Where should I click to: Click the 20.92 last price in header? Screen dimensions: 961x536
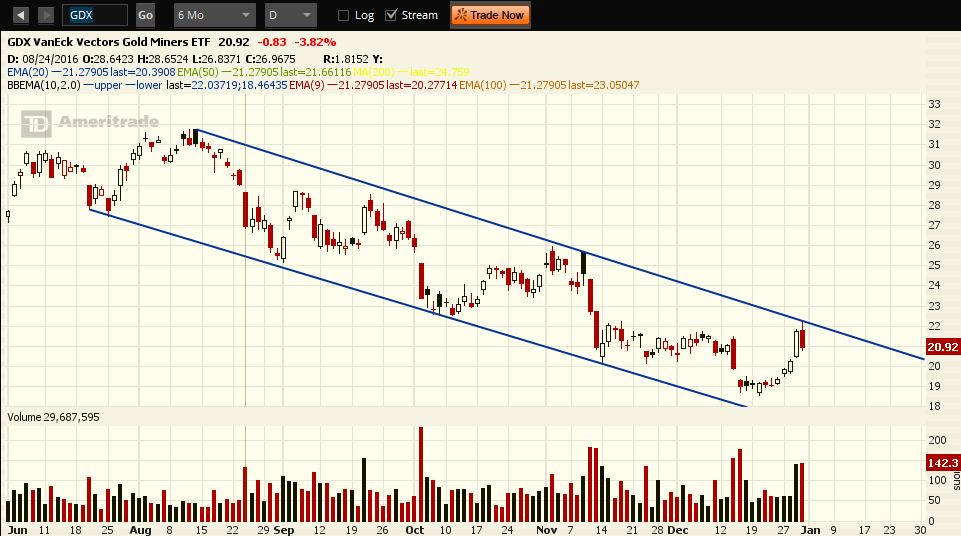click(x=234, y=42)
